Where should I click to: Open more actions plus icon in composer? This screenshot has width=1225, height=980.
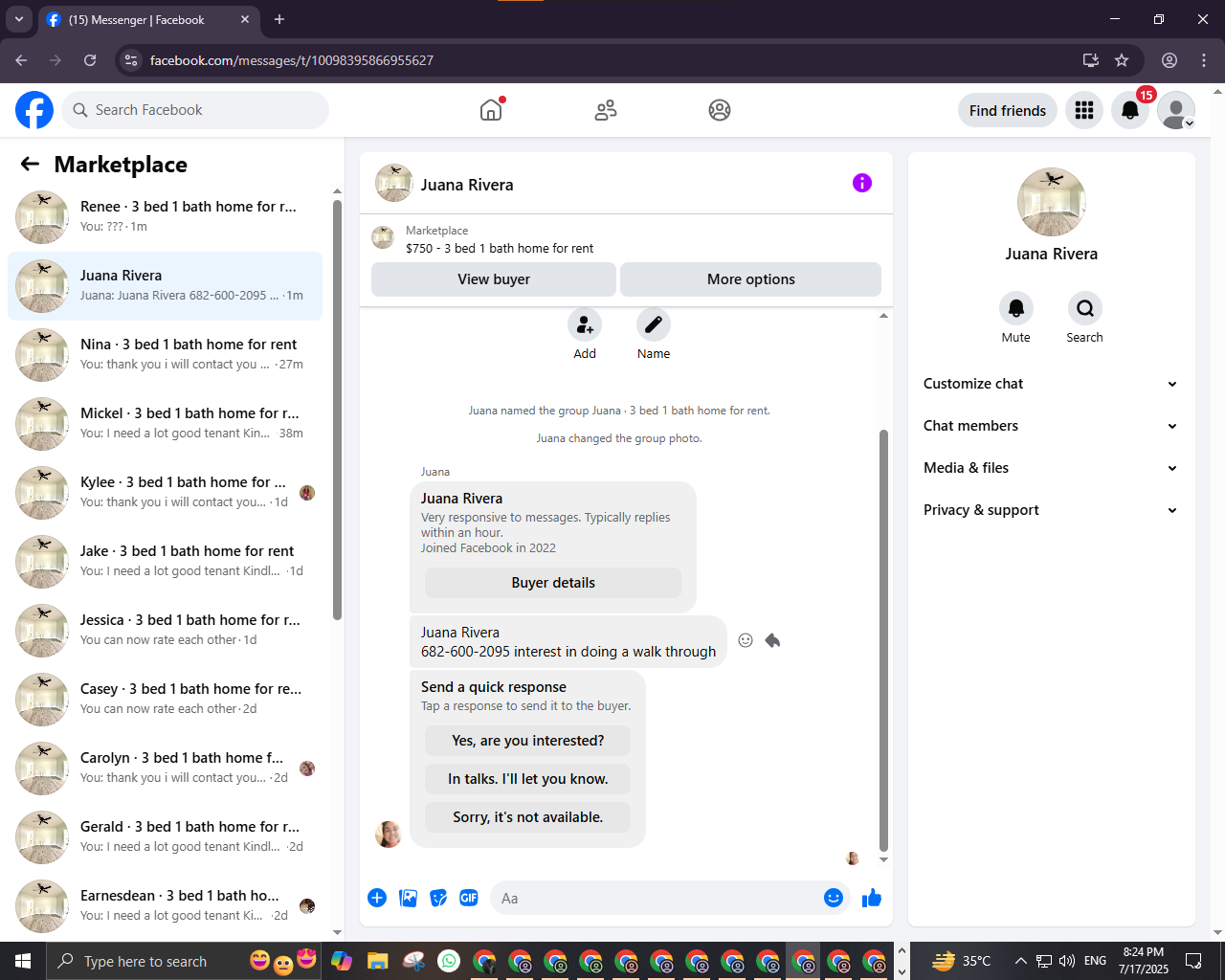[377, 898]
